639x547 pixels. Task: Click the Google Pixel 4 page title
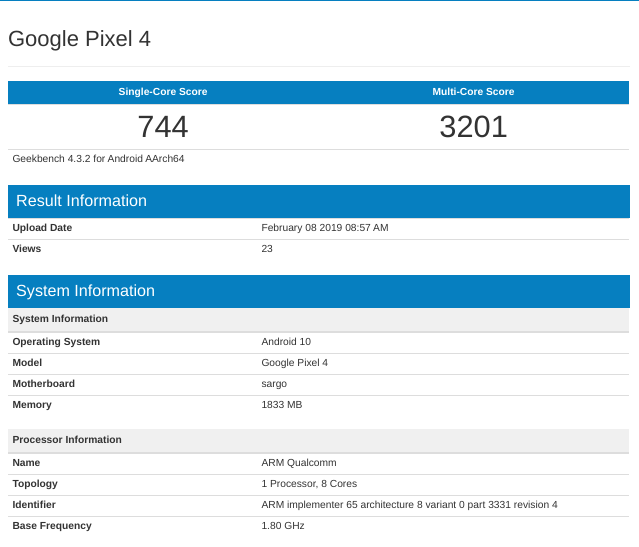click(79, 39)
